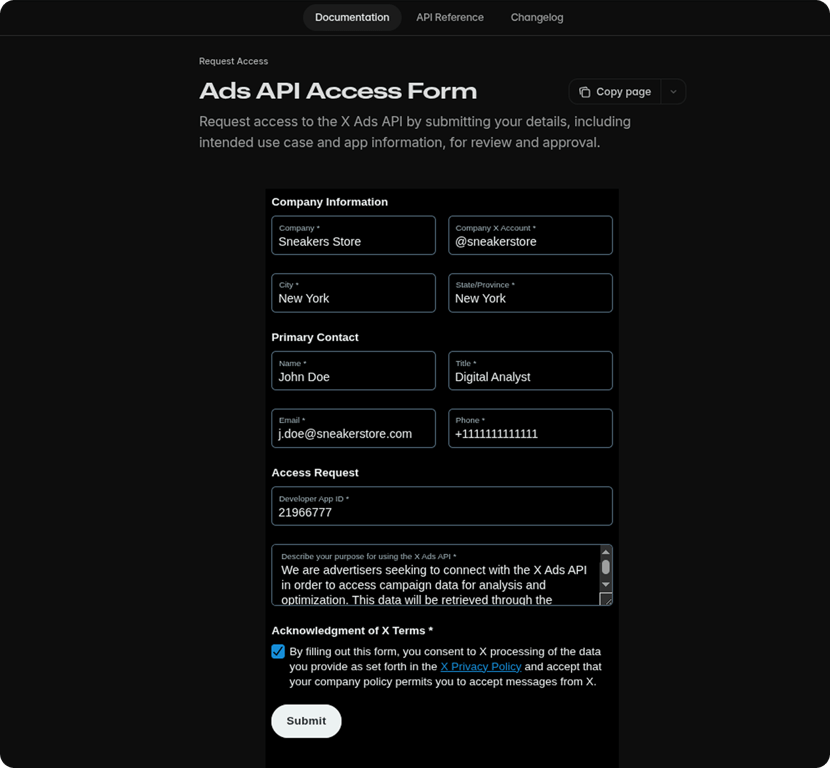This screenshot has width=830, height=768.
Task: Click the Company field containing Sneakers Store
Action: coord(354,235)
